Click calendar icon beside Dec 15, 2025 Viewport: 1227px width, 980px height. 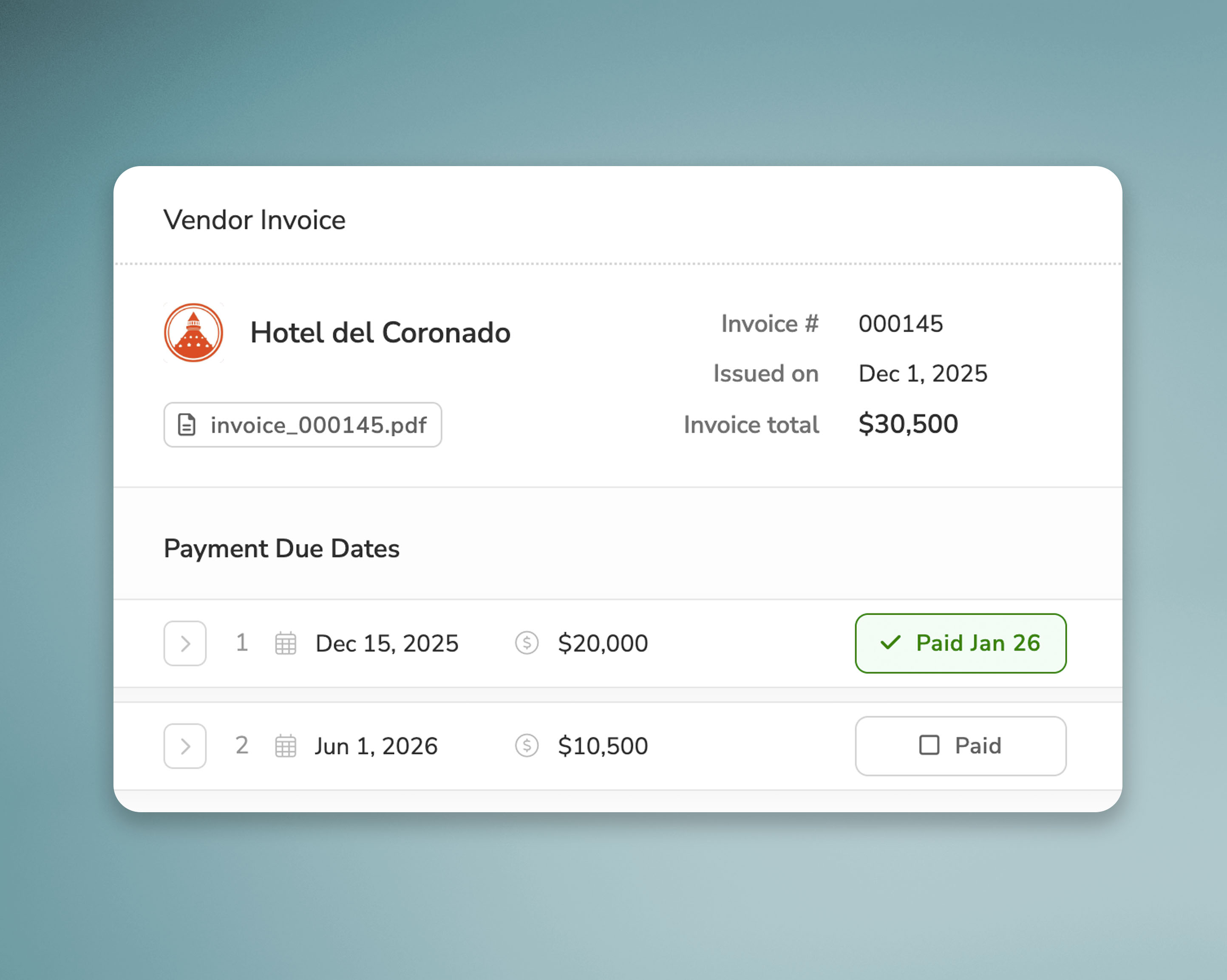[x=286, y=643]
